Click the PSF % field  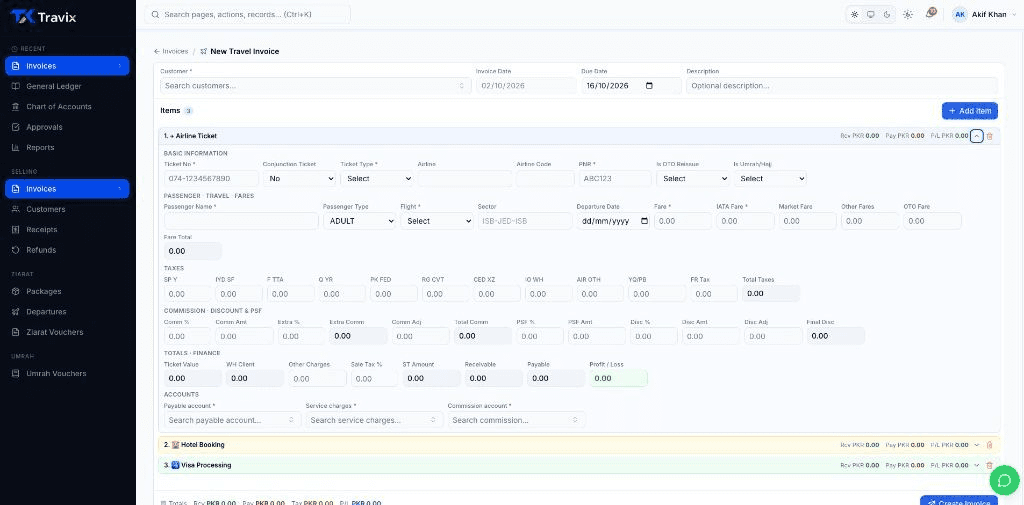point(539,336)
